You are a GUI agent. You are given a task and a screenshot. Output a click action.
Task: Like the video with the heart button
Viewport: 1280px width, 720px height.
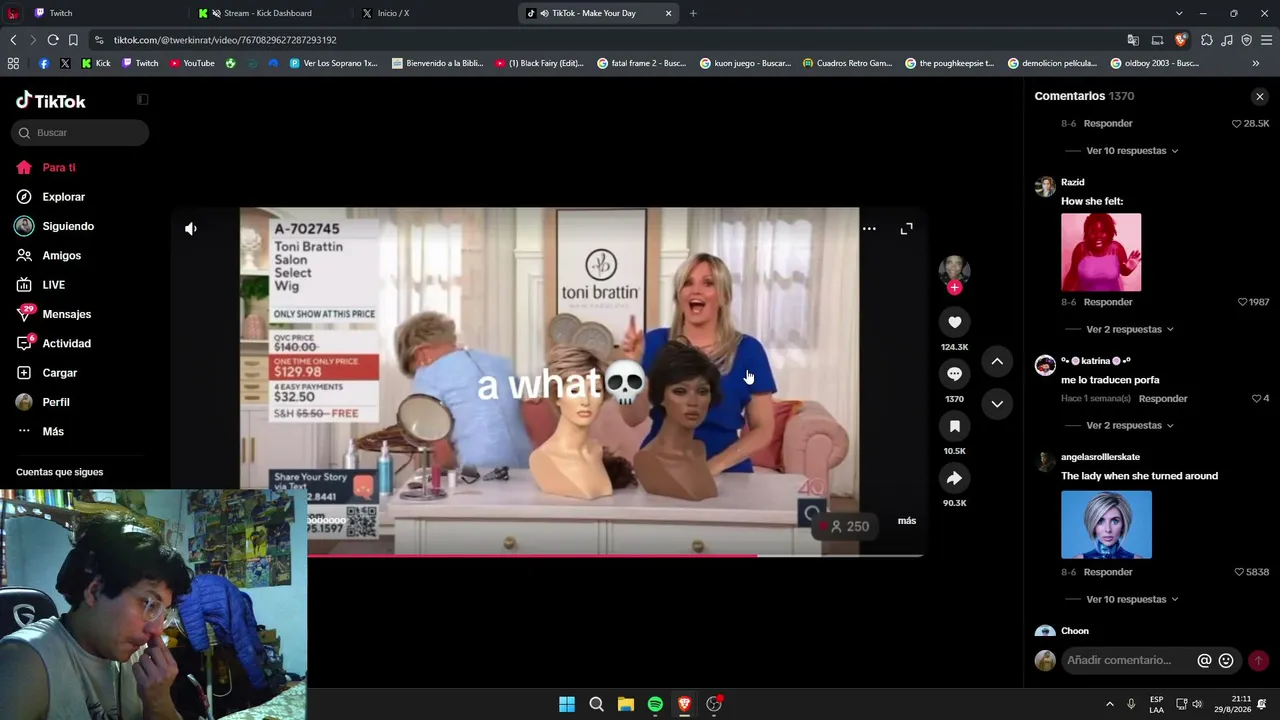(x=954, y=322)
